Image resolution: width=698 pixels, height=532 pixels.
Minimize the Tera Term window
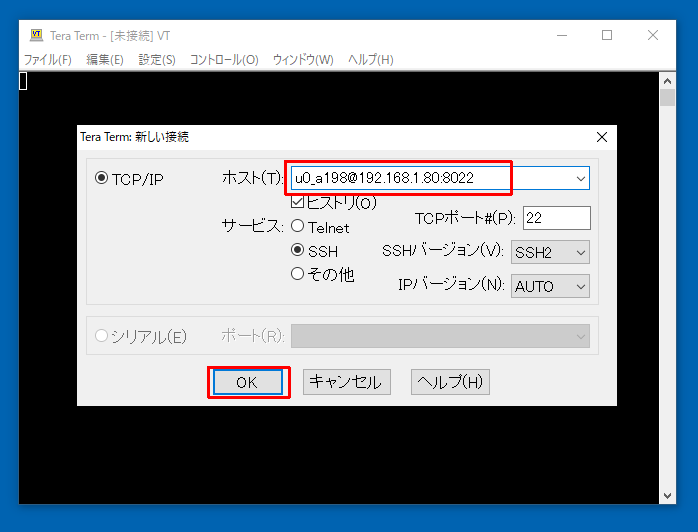tap(562, 35)
